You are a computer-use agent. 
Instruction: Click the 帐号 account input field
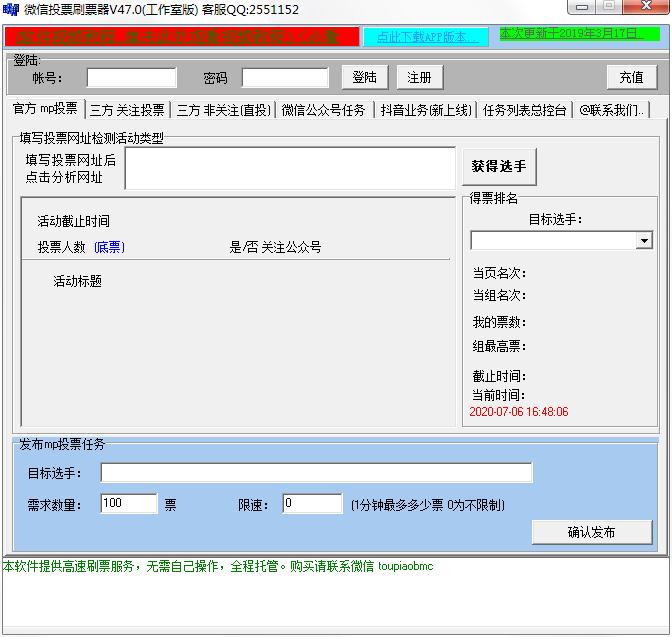click(x=131, y=78)
